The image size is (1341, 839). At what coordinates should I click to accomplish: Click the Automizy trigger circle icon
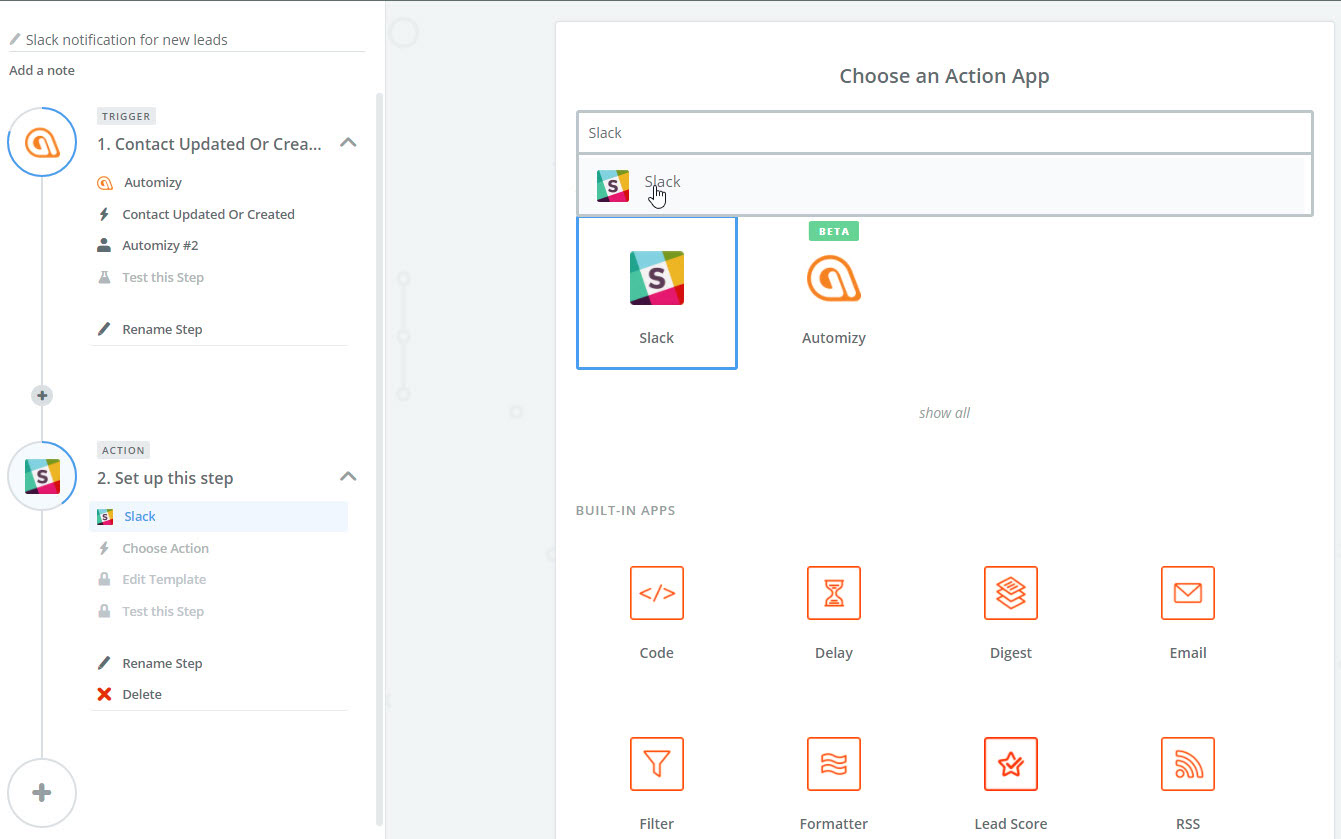click(x=42, y=143)
